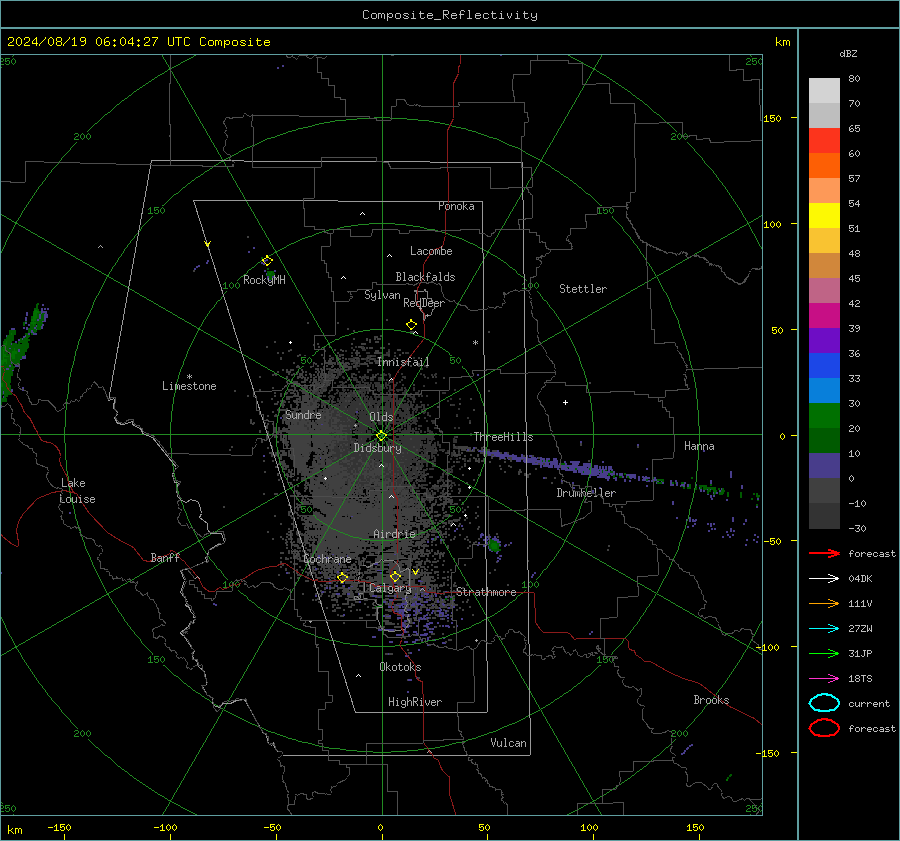Click the Banff town label
Viewport: 900px width, 841px height.
[165, 558]
